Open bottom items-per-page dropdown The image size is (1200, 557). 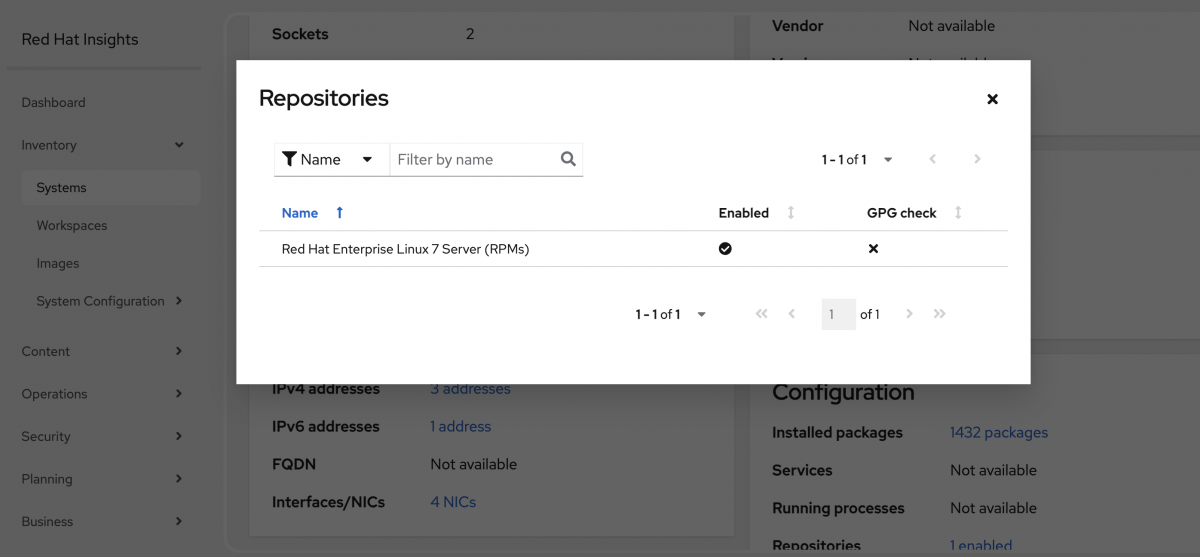701,314
